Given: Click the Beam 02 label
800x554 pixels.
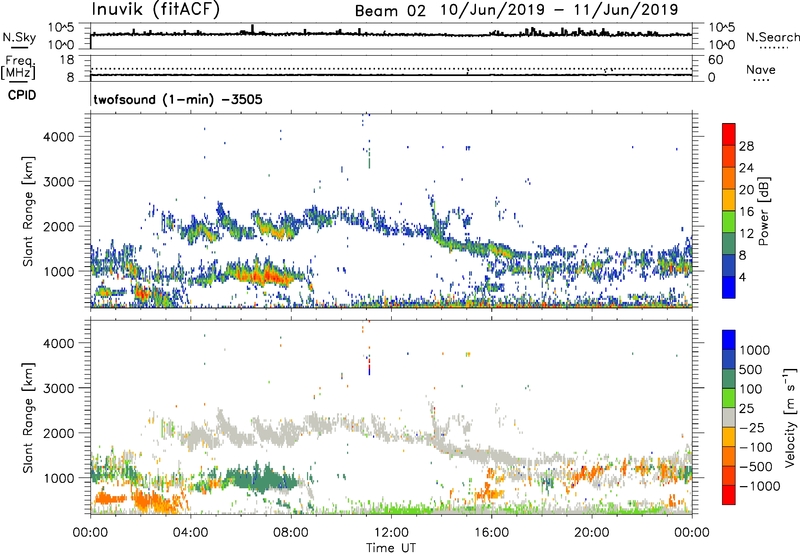Looking at the screenshot, I should [x=390, y=10].
